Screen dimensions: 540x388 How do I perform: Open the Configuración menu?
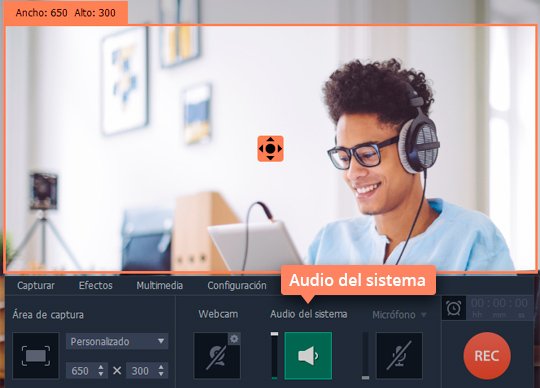pos(237,285)
